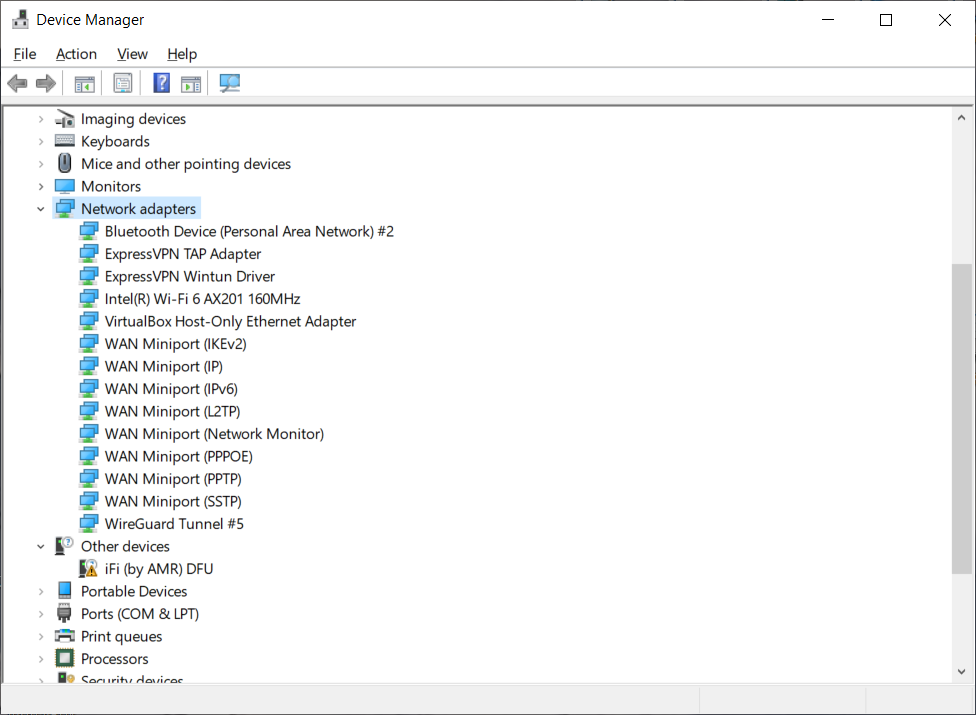976x715 pixels.
Task: Open the Action menu
Action: point(76,54)
